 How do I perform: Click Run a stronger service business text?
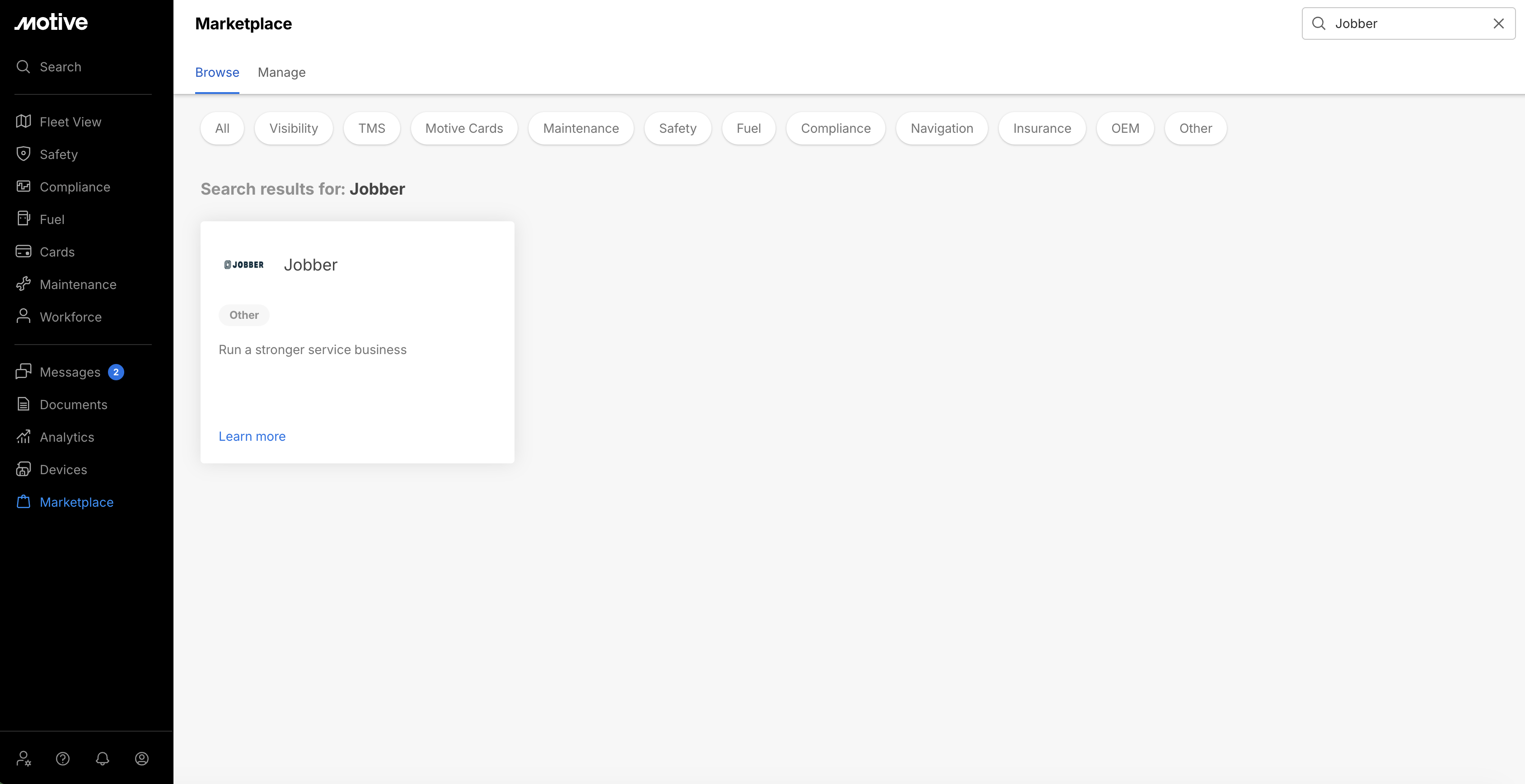tap(313, 350)
